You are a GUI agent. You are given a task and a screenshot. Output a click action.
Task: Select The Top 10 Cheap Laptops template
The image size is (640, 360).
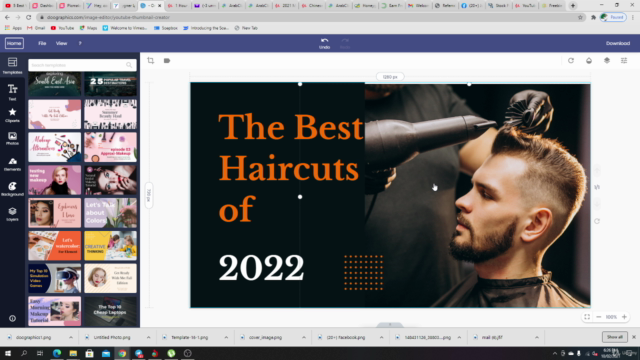point(111,311)
